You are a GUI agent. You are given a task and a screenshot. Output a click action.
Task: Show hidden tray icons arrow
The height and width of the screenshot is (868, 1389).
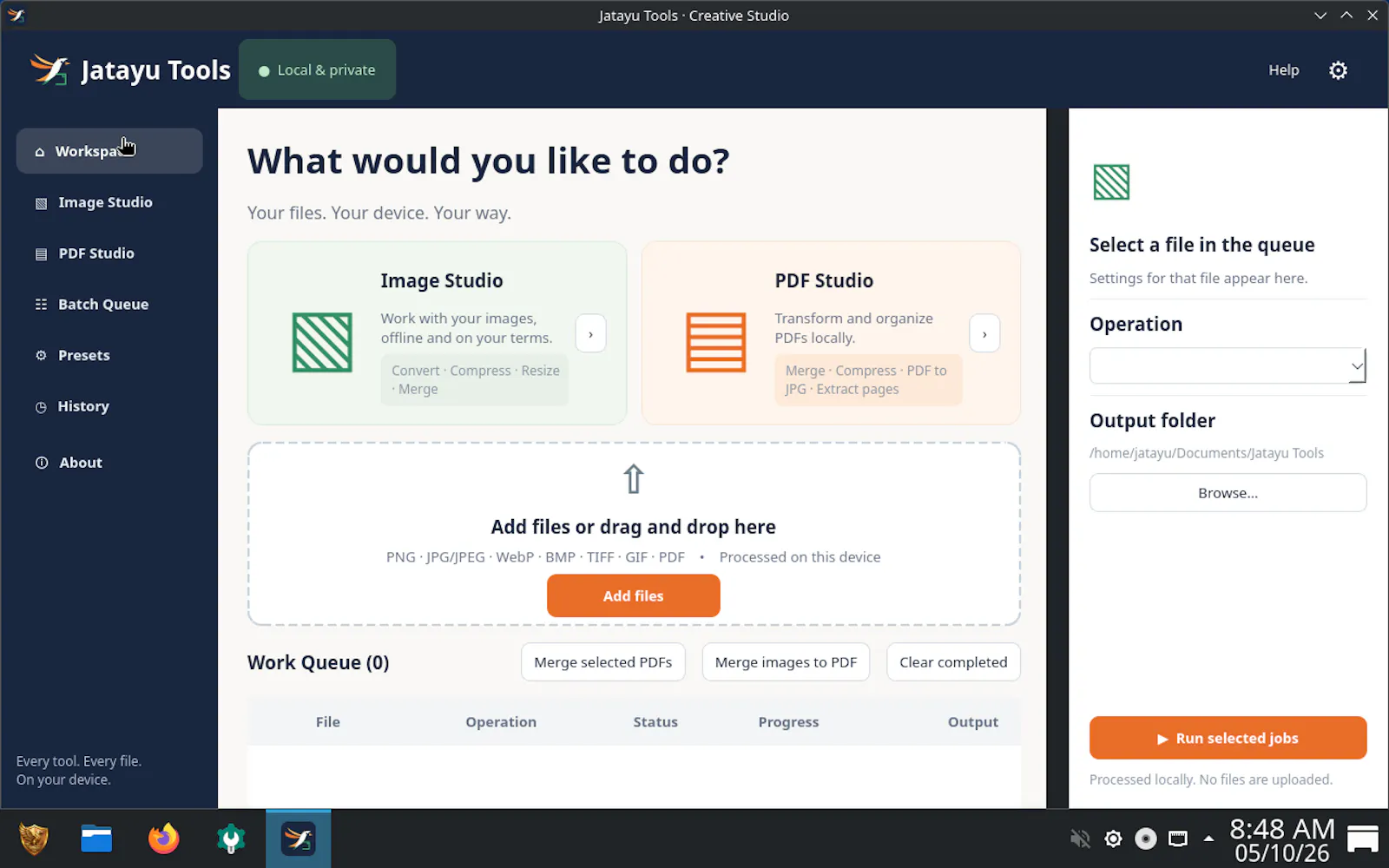(1208, 838)
